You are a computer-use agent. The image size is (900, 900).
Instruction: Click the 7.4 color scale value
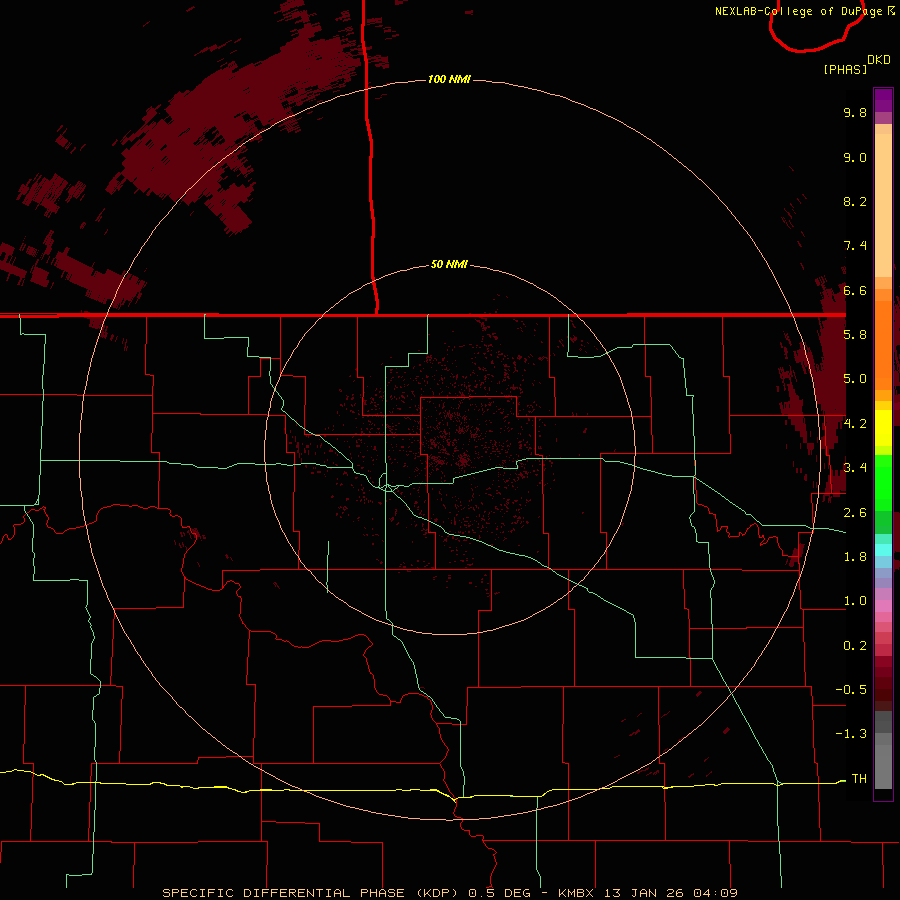click(855, 246)
